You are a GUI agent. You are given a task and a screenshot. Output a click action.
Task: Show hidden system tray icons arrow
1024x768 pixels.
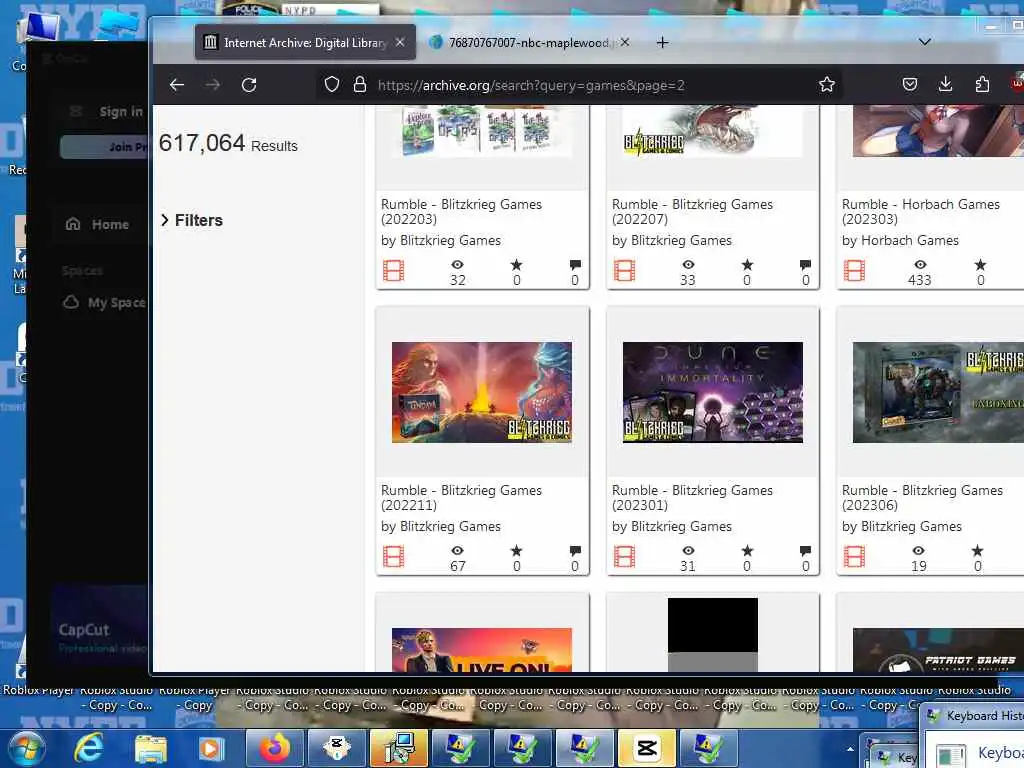[850, 750]
